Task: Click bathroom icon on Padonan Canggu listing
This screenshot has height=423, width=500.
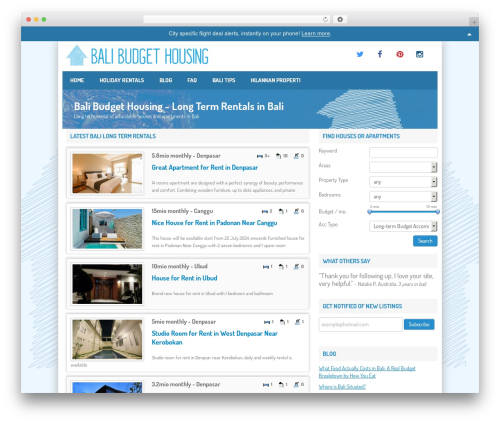Action: point(281,211)
